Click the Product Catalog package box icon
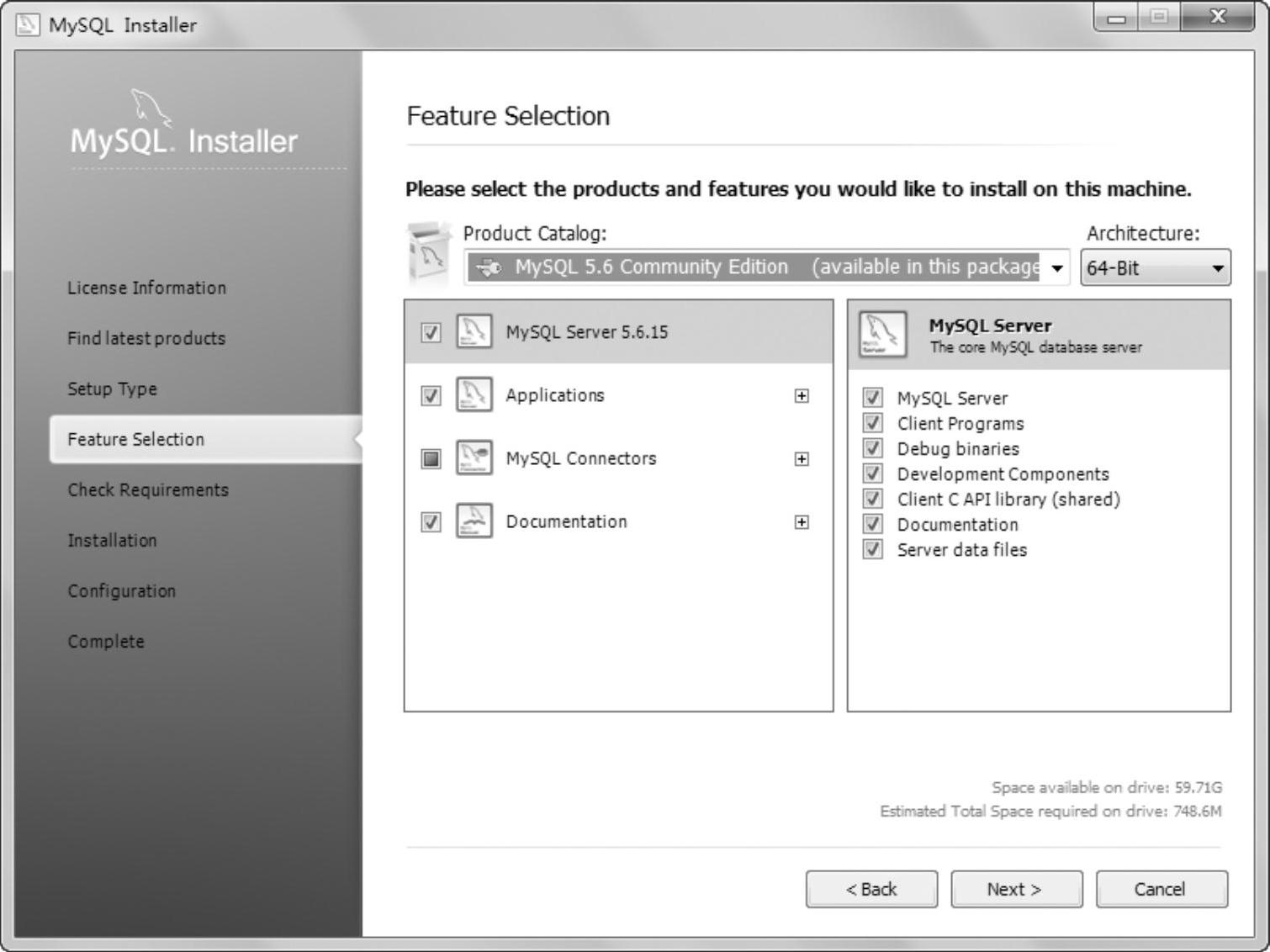1270x952 pixels. (x=430, y=253)
